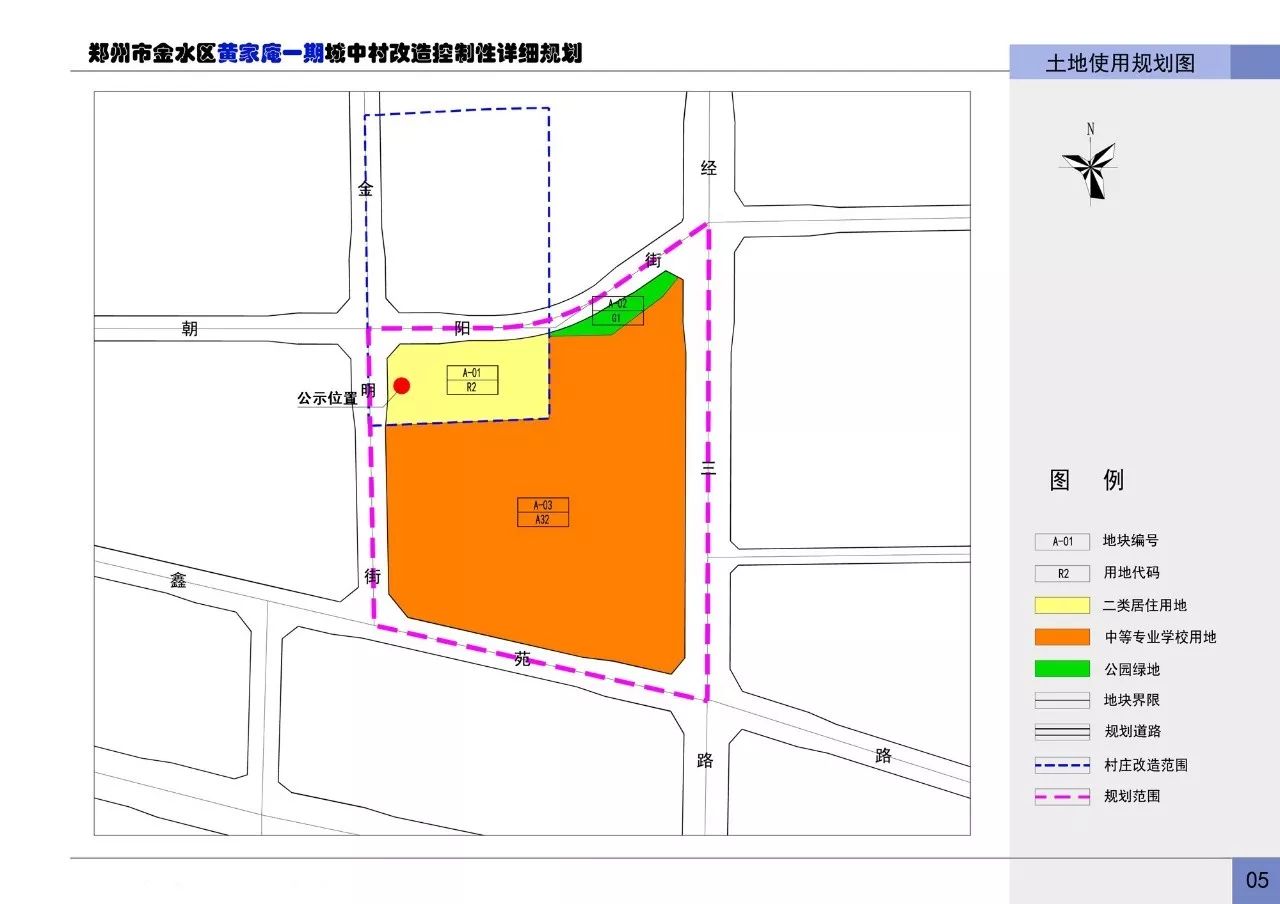Click the 朝 road label character
Screen dimensions: 1280x904
pyautogui.click(x=190, y=328)
